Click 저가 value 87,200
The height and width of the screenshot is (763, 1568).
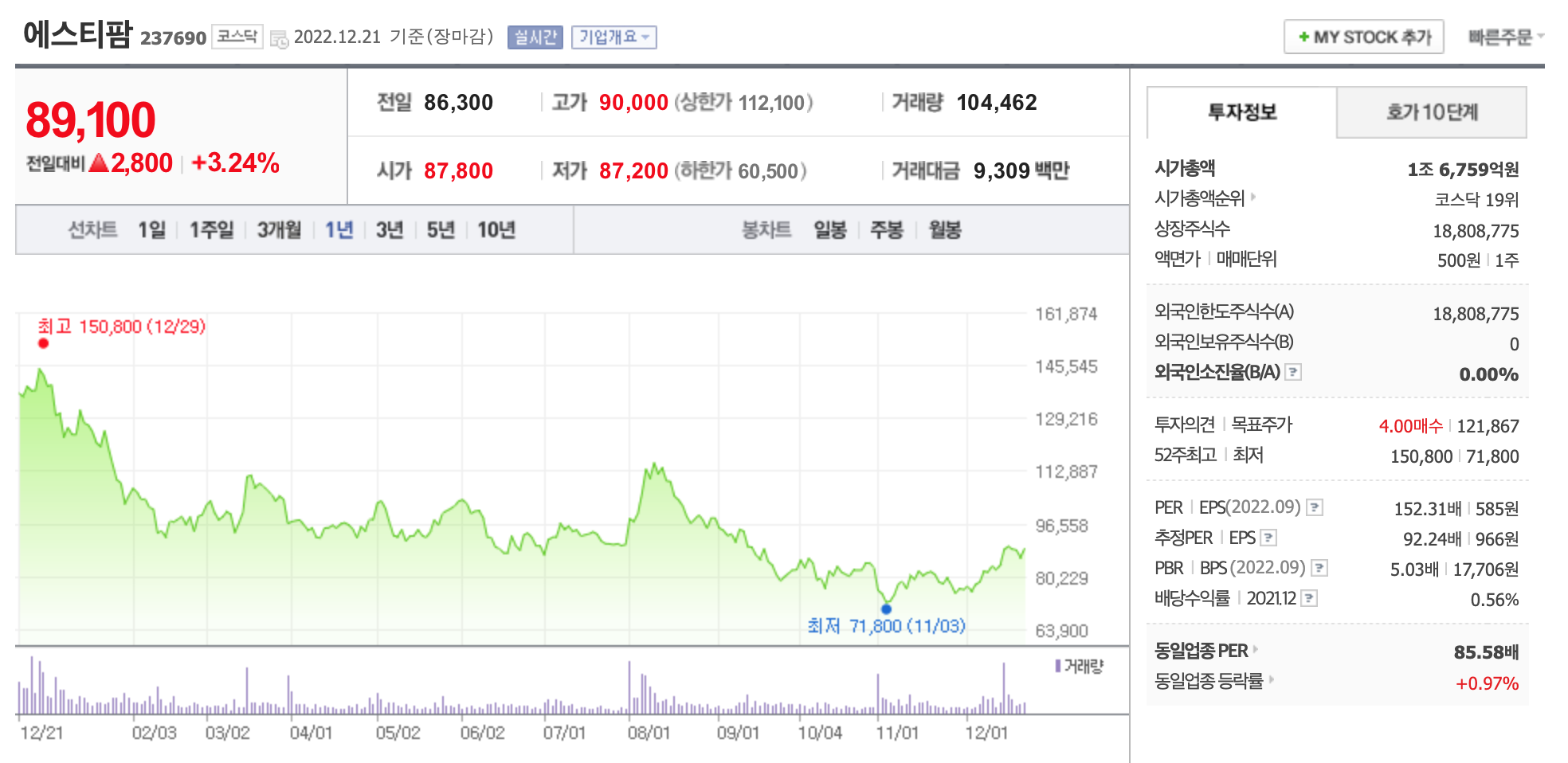point(633,171)
